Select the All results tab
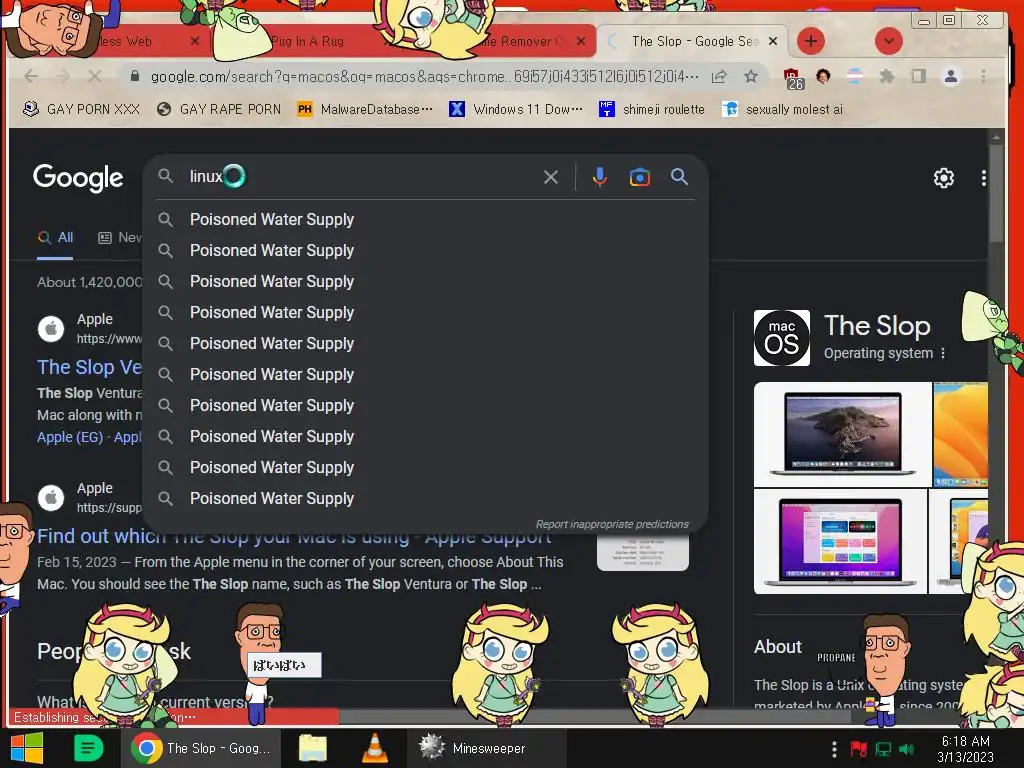This screenshot has height=768, width=1024. pos(56,238)
